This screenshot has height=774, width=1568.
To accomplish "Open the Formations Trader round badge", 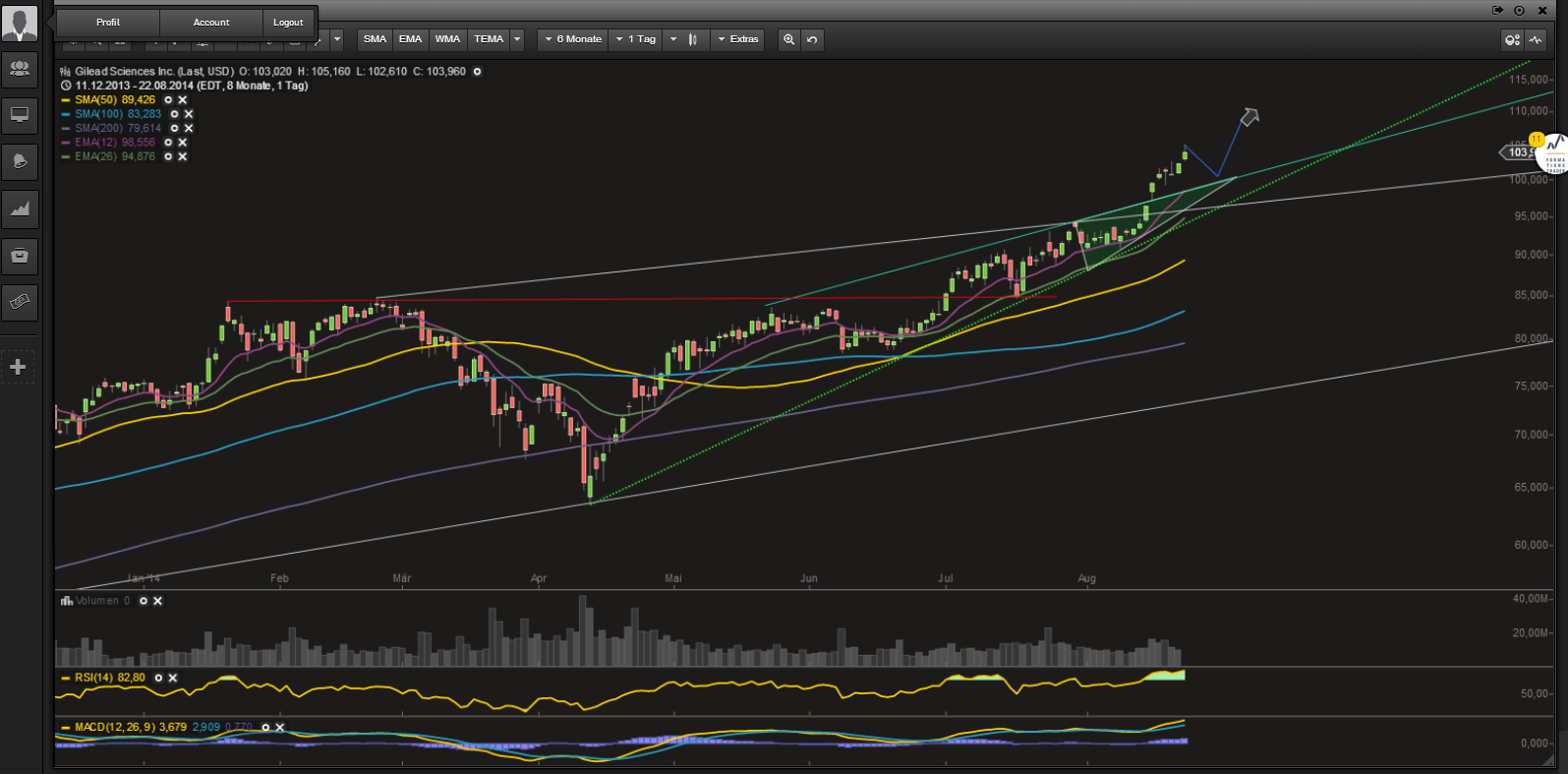I will [1554, 153].
